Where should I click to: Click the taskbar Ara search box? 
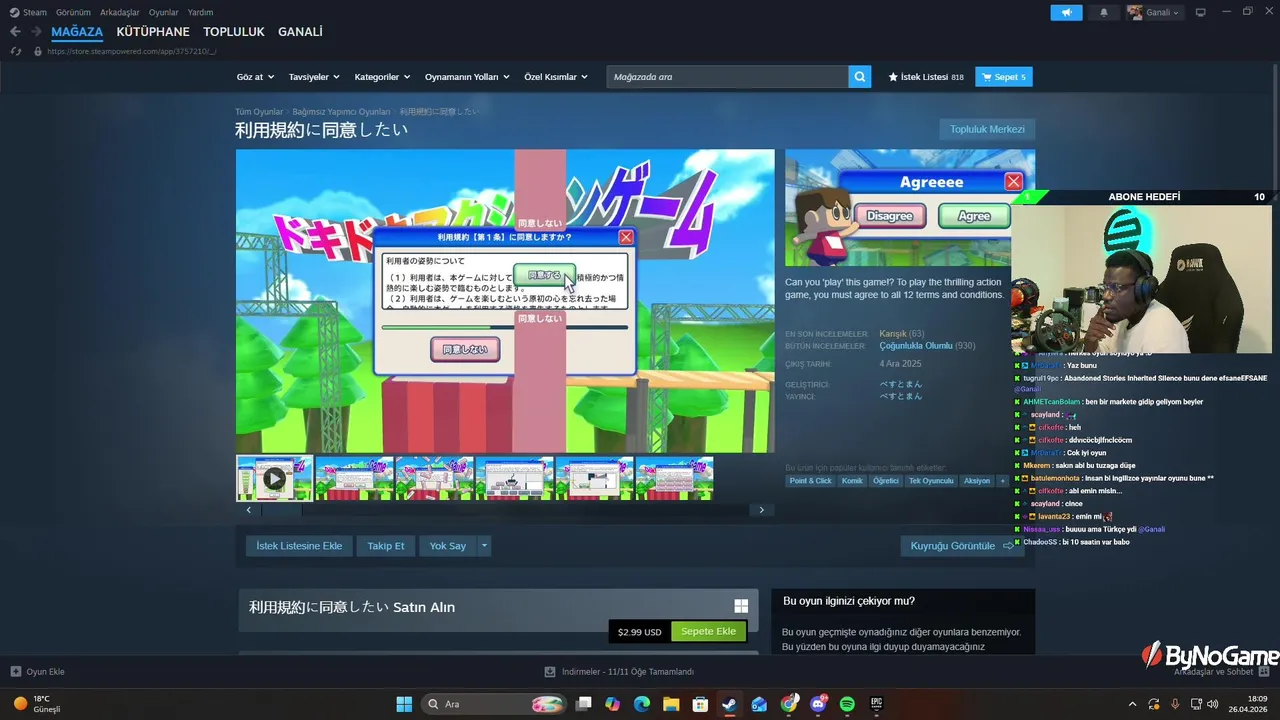click(495, 704)
